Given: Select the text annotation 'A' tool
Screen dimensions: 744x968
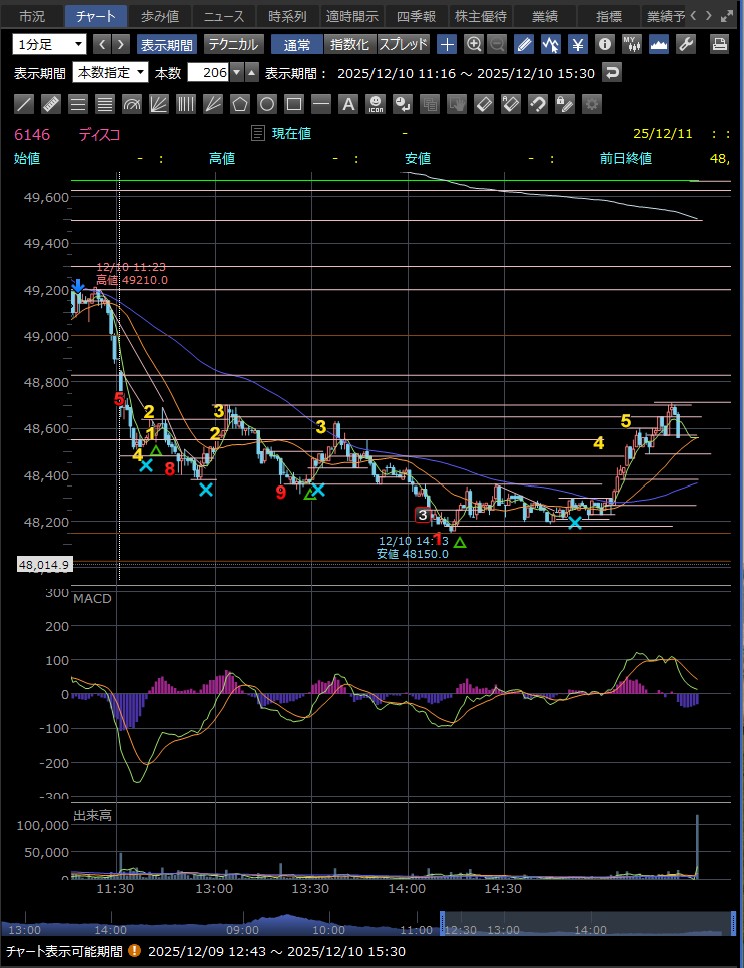Looking at the screenshot, I should click(x=348, y=104).
